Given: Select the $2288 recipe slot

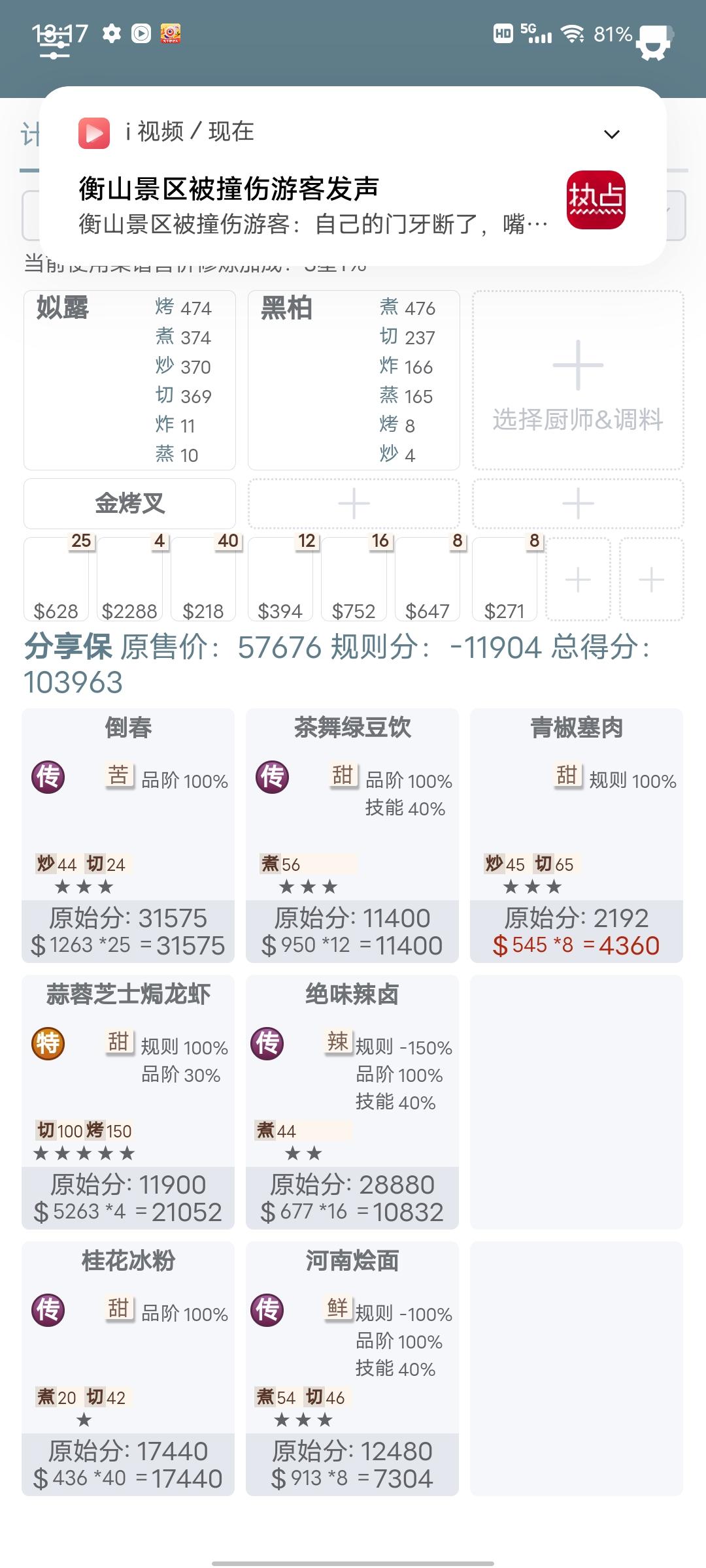Looking at the screenshot, I should pyautogui.click(x=129, y=579).
